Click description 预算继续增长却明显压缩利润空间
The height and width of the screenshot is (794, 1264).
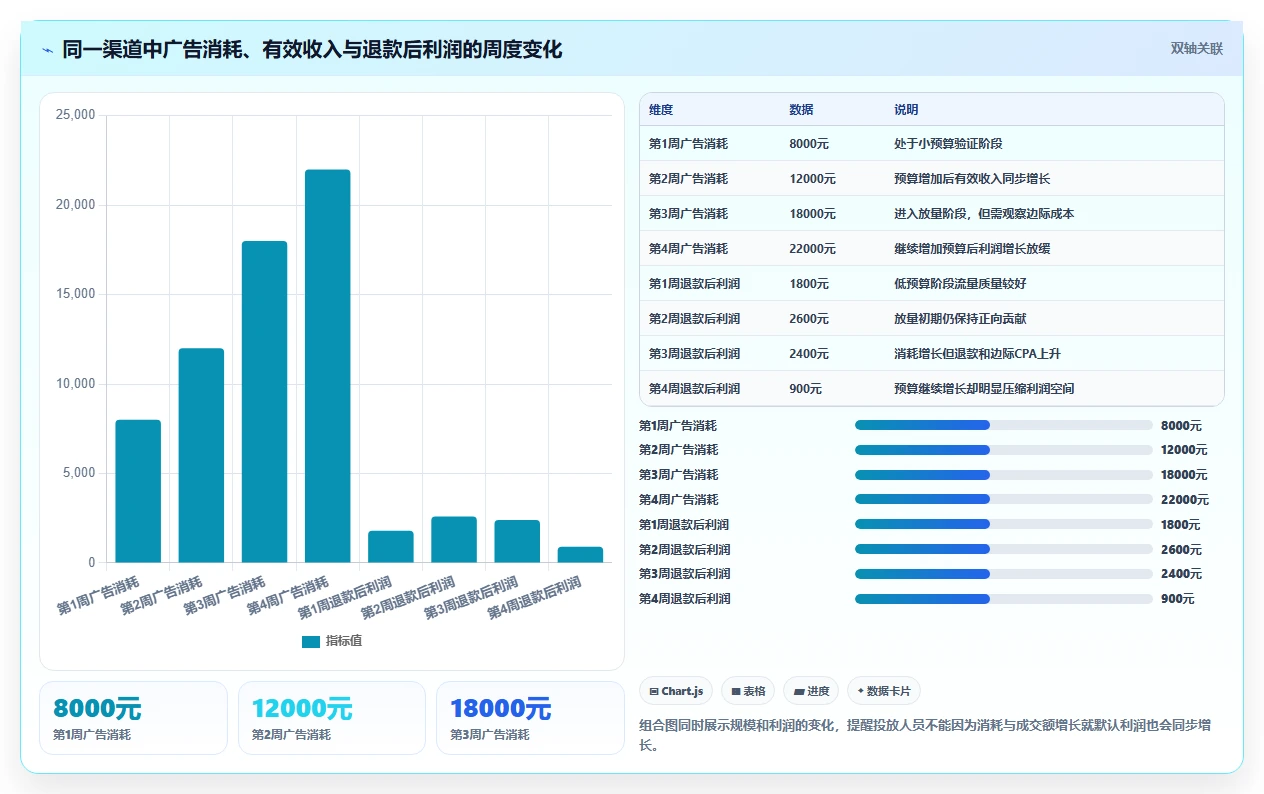(x=984, y=389)
